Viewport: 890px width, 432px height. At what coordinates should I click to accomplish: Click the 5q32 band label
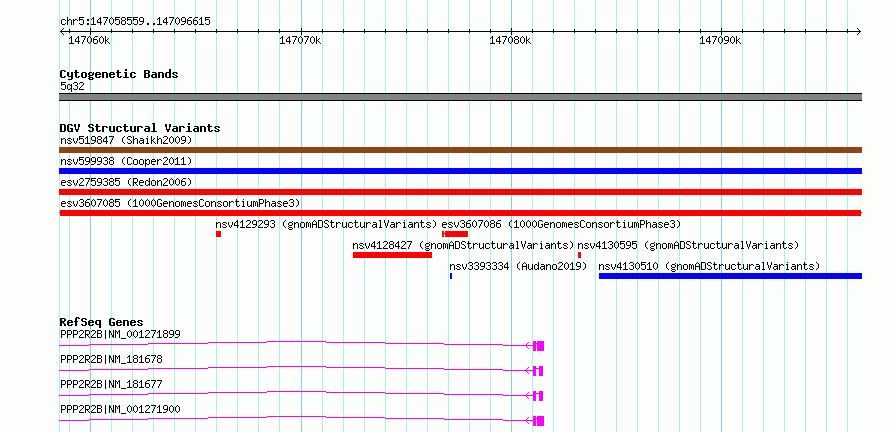tap(72, 87)
